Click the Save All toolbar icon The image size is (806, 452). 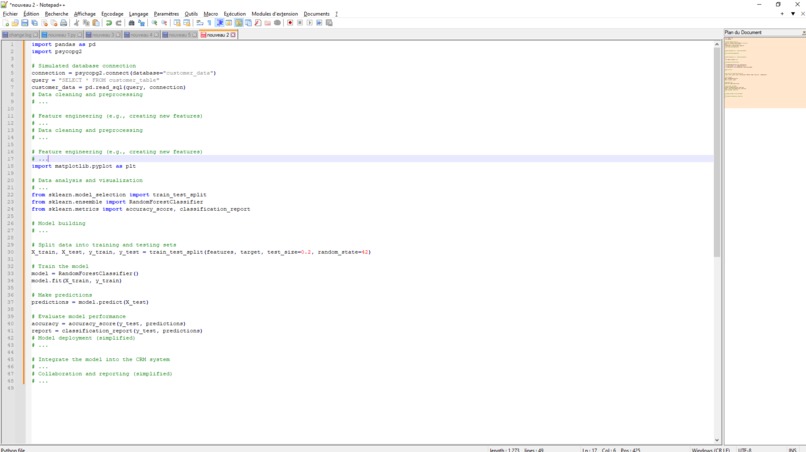tap(34, 23)
